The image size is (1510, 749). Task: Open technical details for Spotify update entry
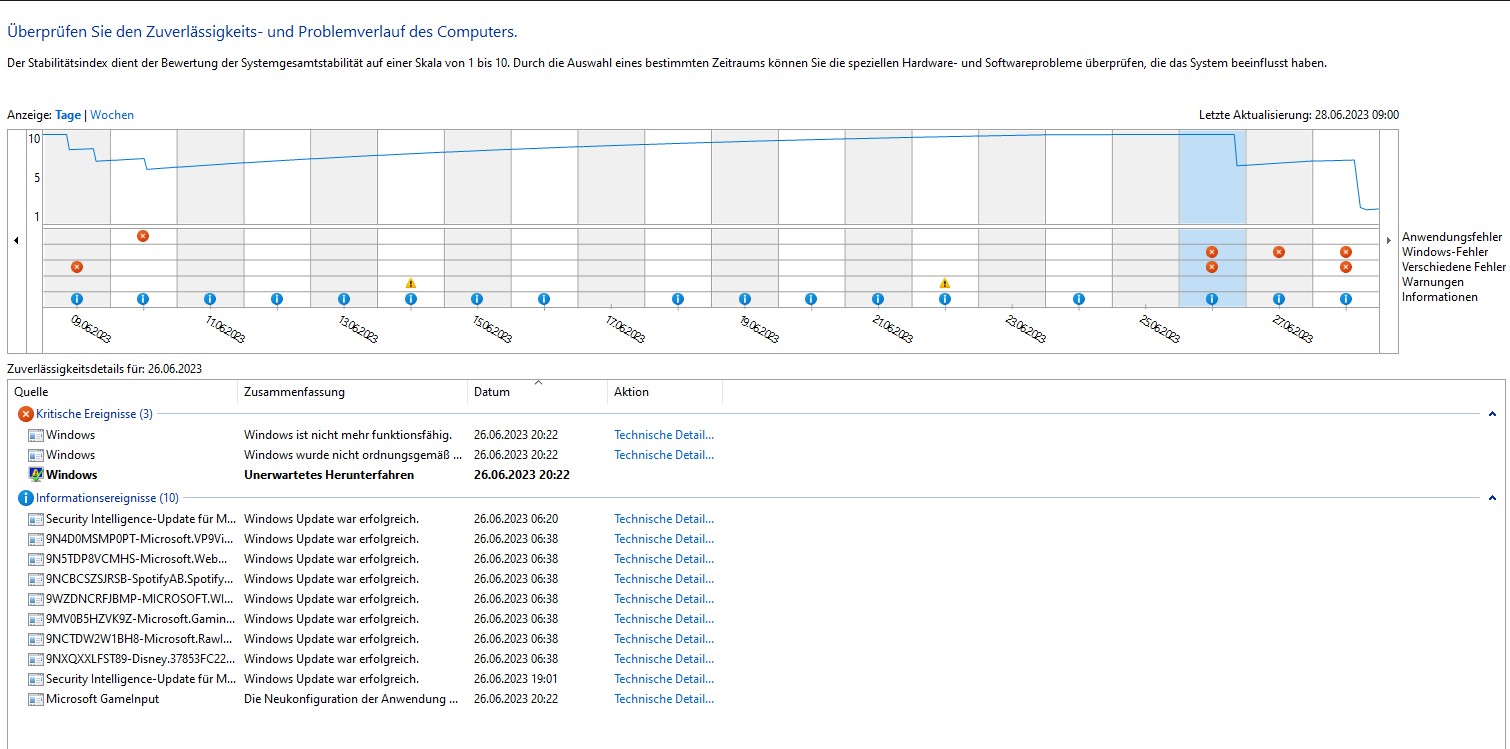(x=664, y=579)
